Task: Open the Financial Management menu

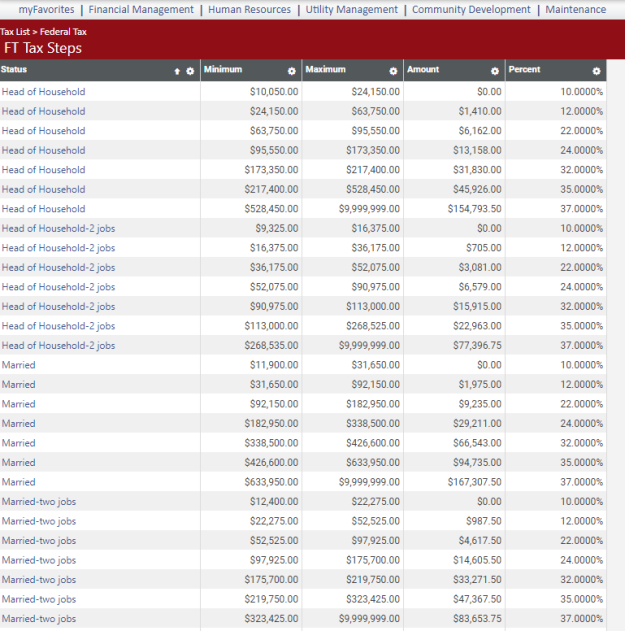Action: [x=141, y=10]
